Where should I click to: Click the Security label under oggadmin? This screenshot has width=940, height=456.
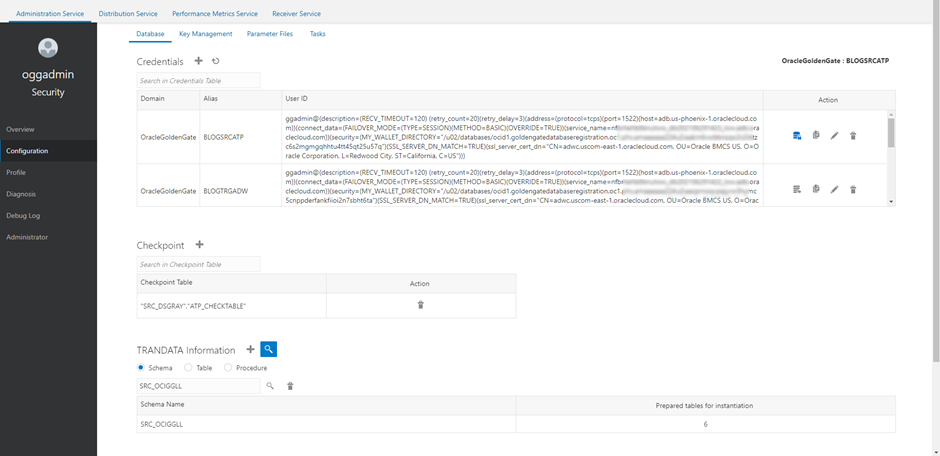(48, 92)
